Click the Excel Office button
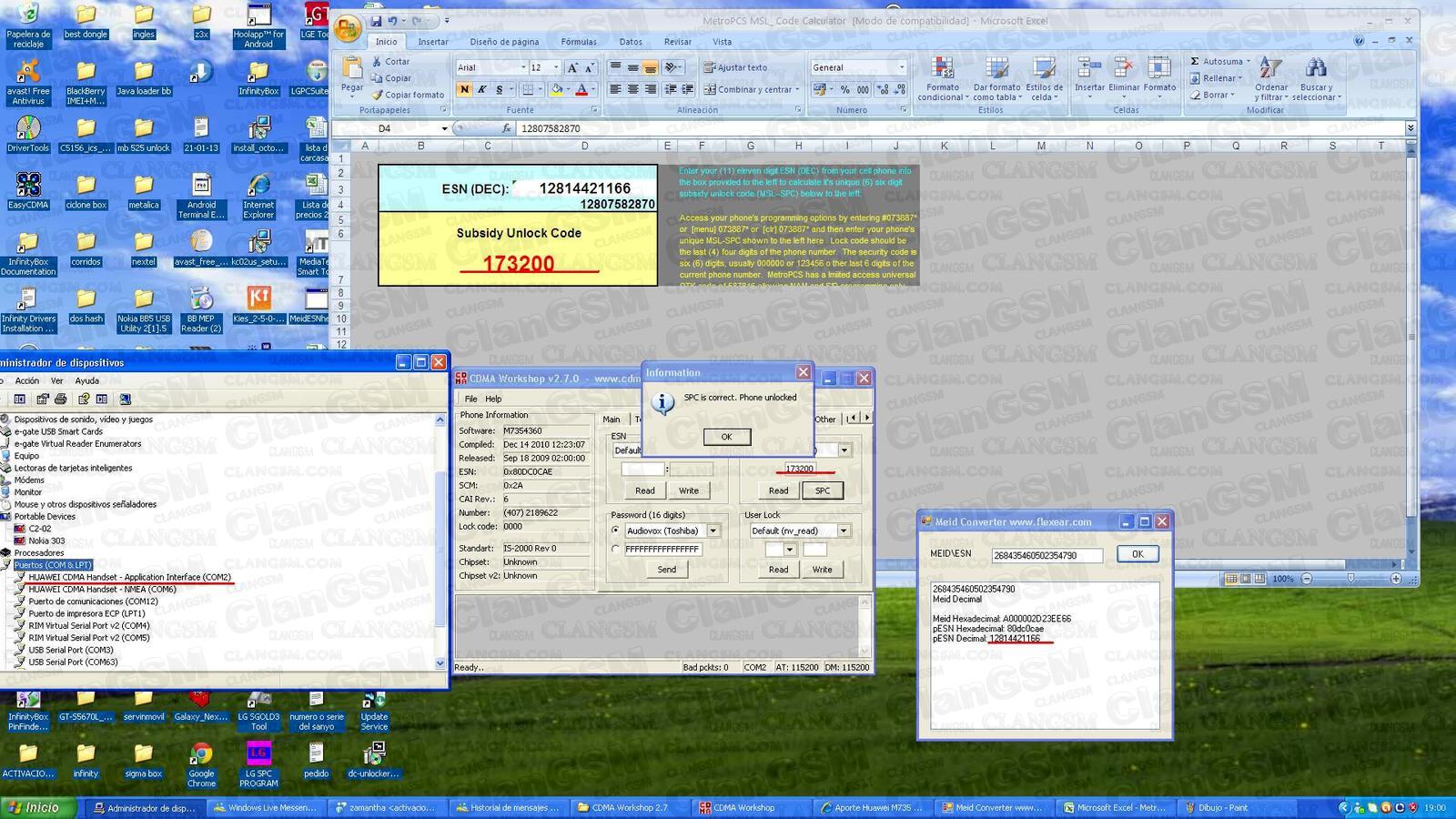This screenshot has height=819, width=1456. point(347,29)
